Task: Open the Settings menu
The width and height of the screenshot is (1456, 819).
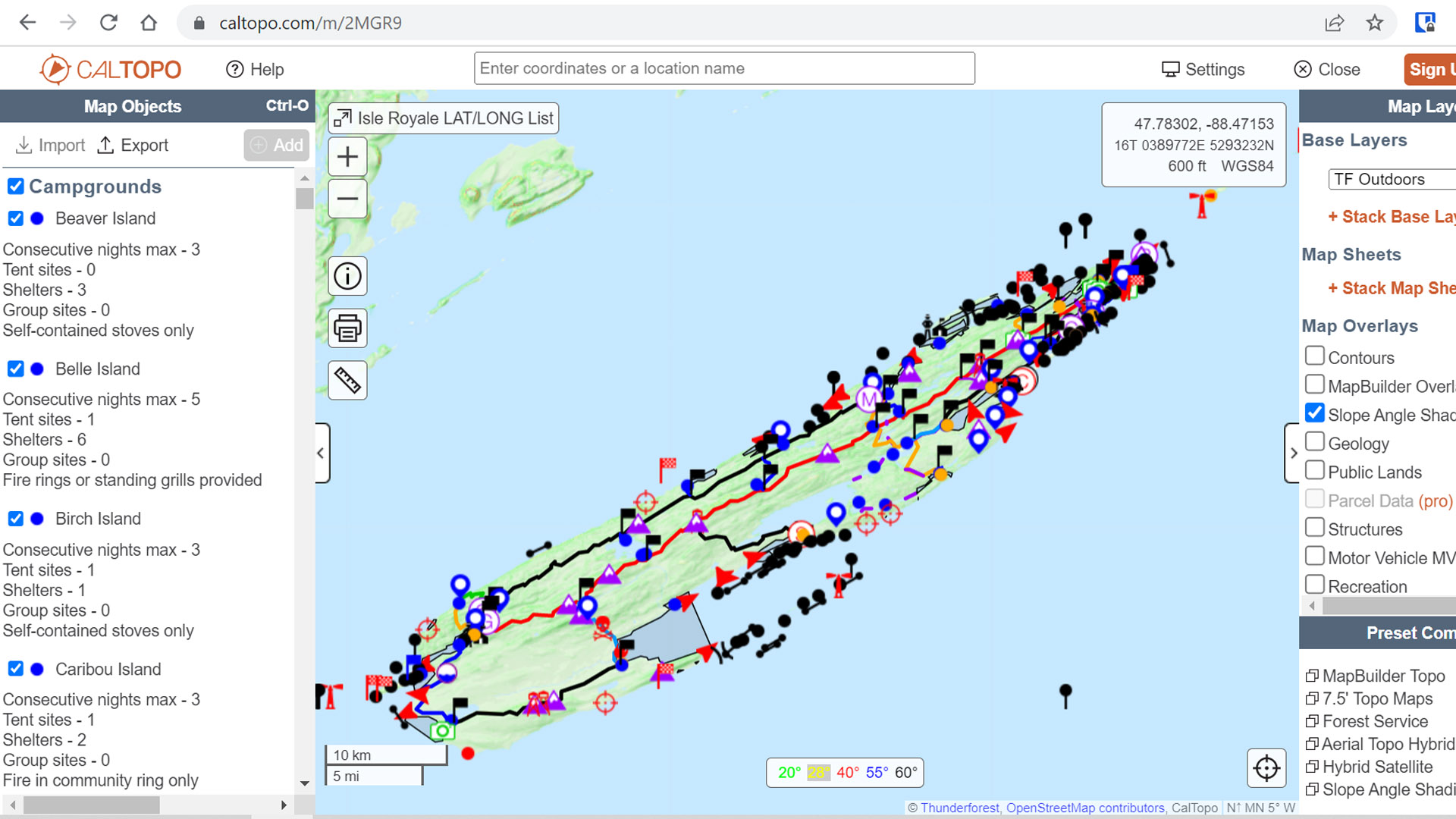Action: click(1203, 69)
